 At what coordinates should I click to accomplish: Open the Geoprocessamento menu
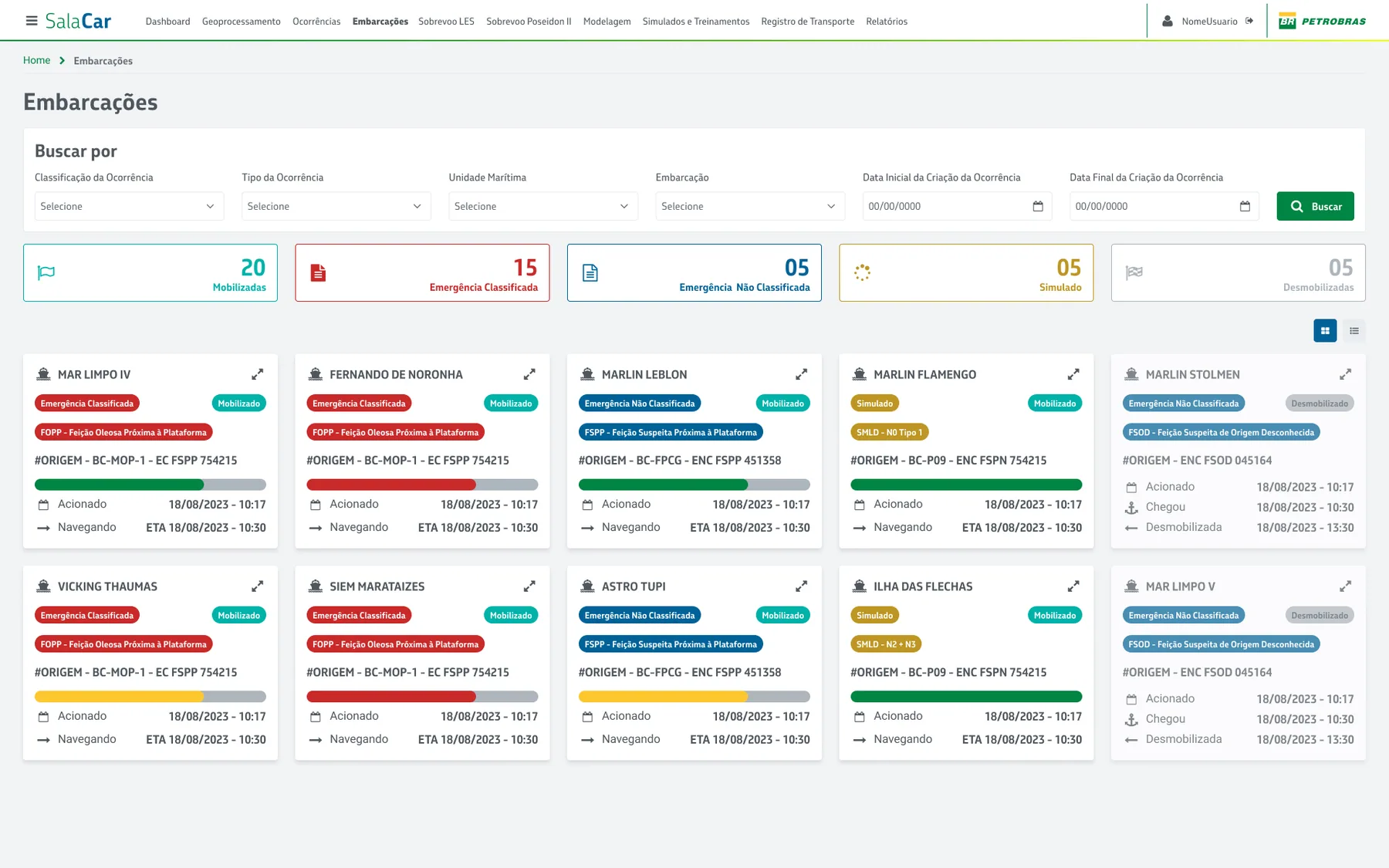tap(242, 22)
